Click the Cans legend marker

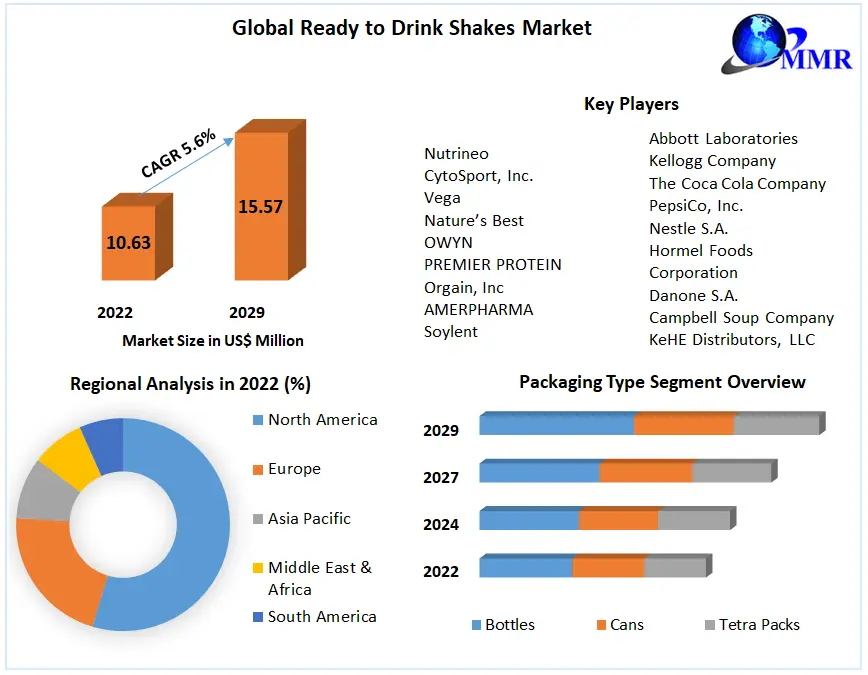(x=601, y=625)
